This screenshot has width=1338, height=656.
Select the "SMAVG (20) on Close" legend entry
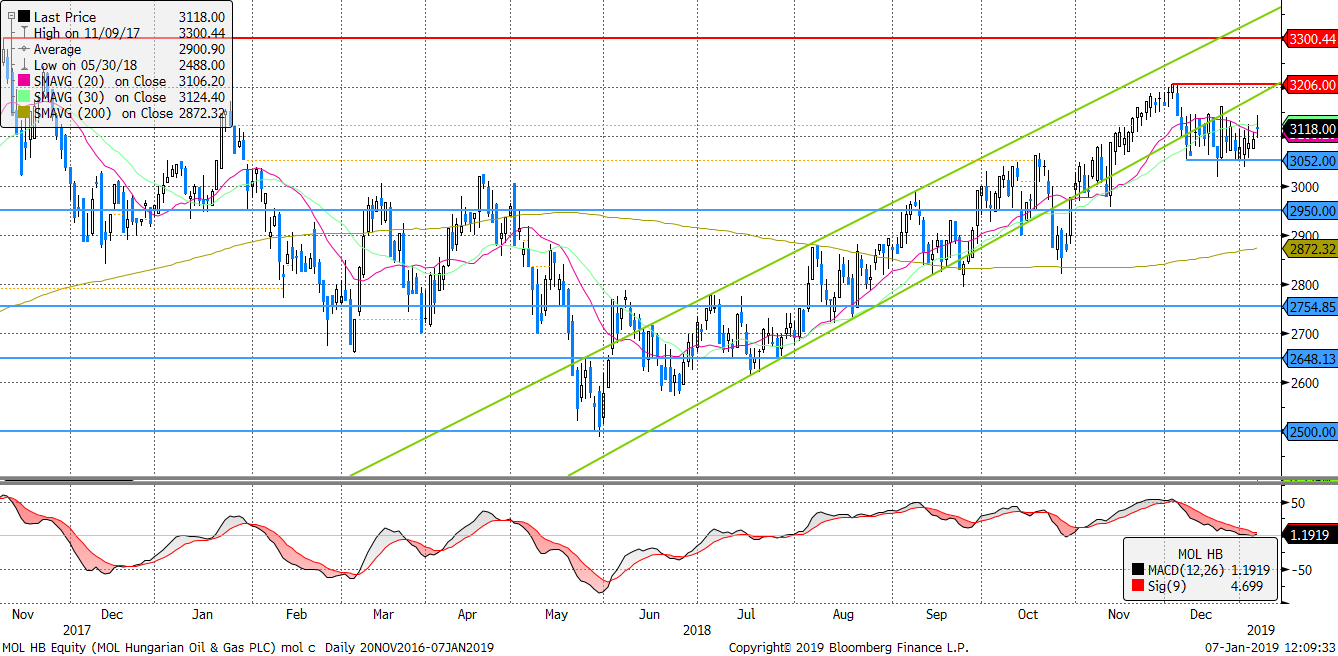coord(100,81)
